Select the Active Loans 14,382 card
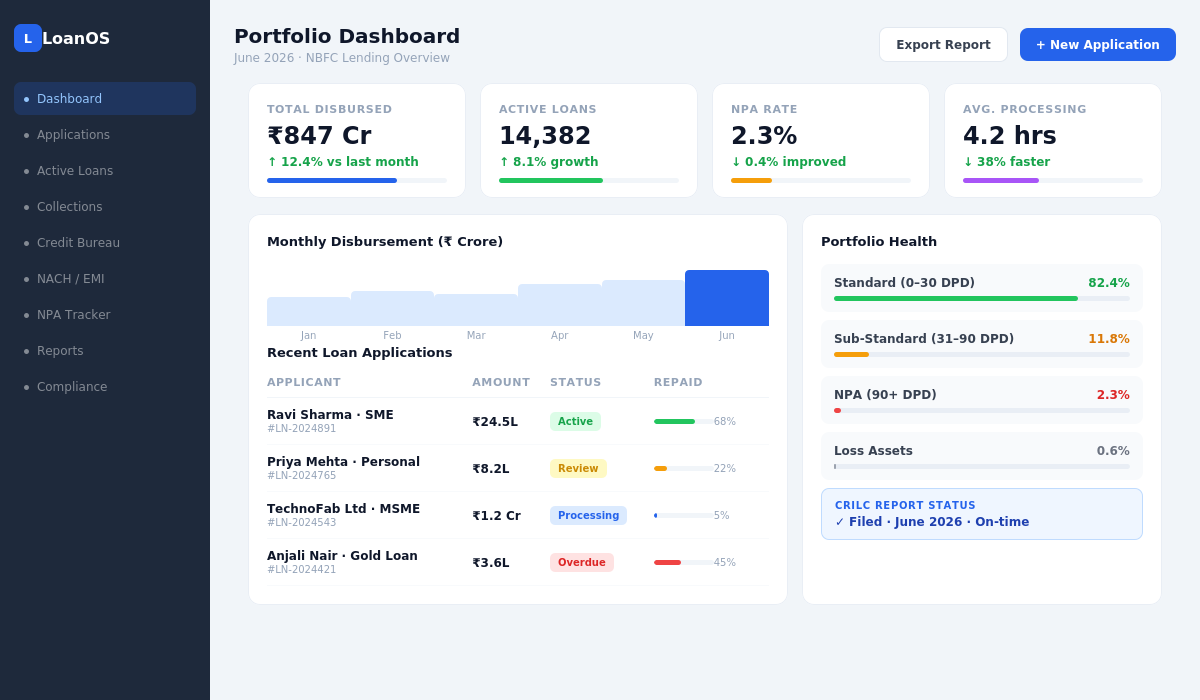The height and width of the screenshot is (700, 1200). click(x=589, y=141)
